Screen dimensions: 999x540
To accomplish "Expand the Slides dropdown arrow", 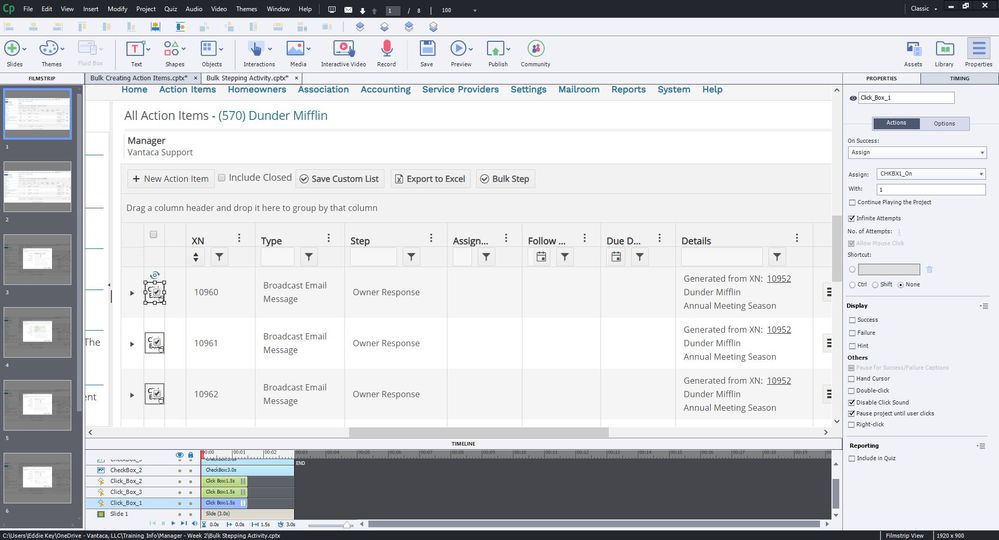I will [x=24, y=49].
